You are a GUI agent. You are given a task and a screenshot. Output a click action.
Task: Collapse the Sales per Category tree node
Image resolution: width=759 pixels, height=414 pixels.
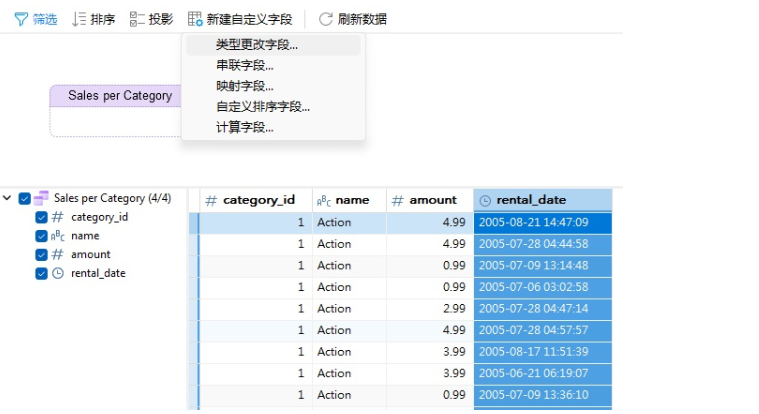pyautogui.click(x=7, y=198)
